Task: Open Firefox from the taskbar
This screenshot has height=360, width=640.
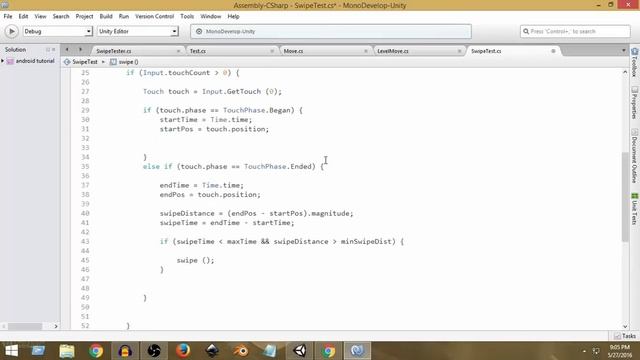Action: [x=183, y=351]
